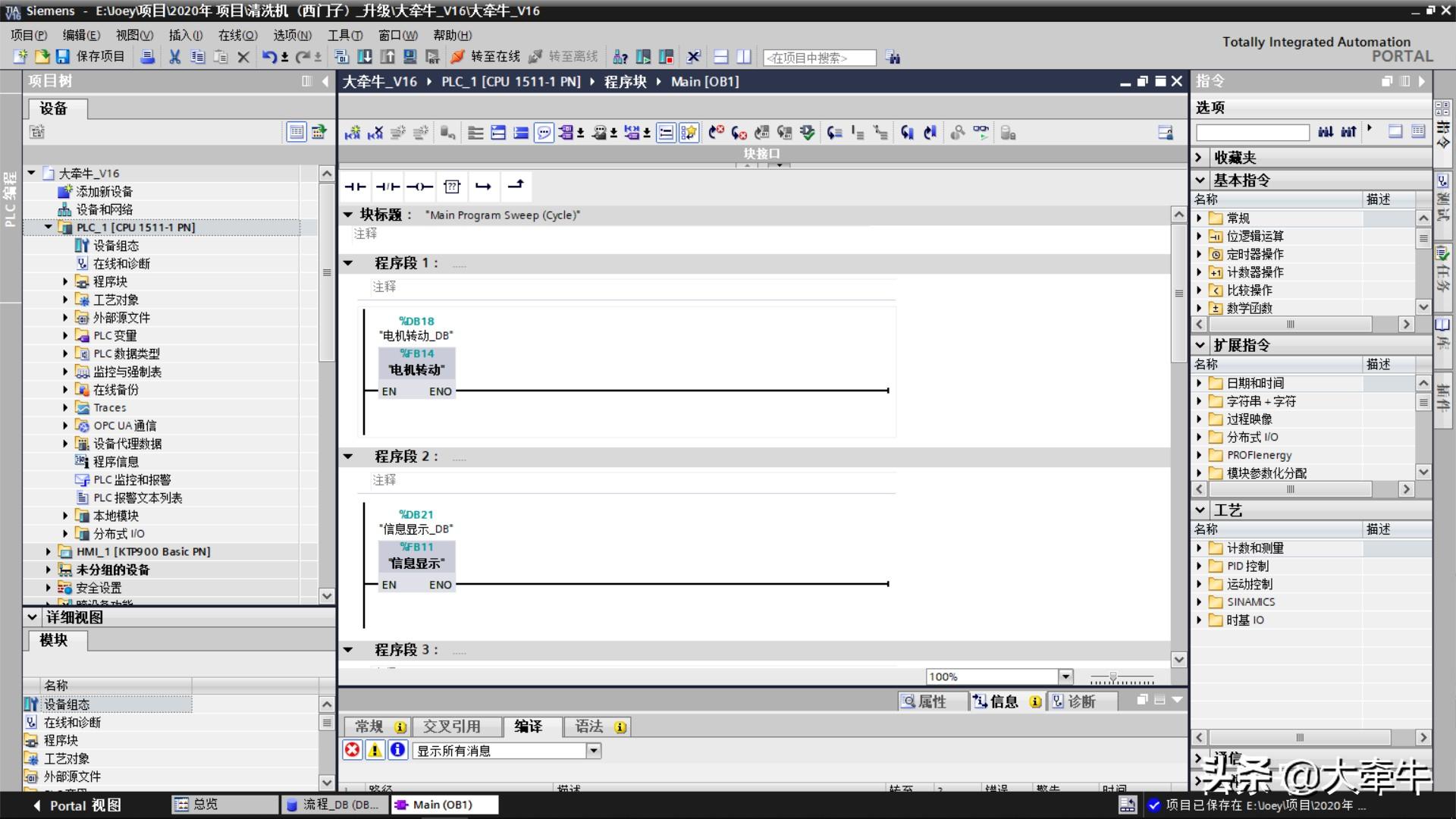Screen dimensions: 1456x819
Task: Open the zoom percentage dropdown
Action: [1065, 676]
